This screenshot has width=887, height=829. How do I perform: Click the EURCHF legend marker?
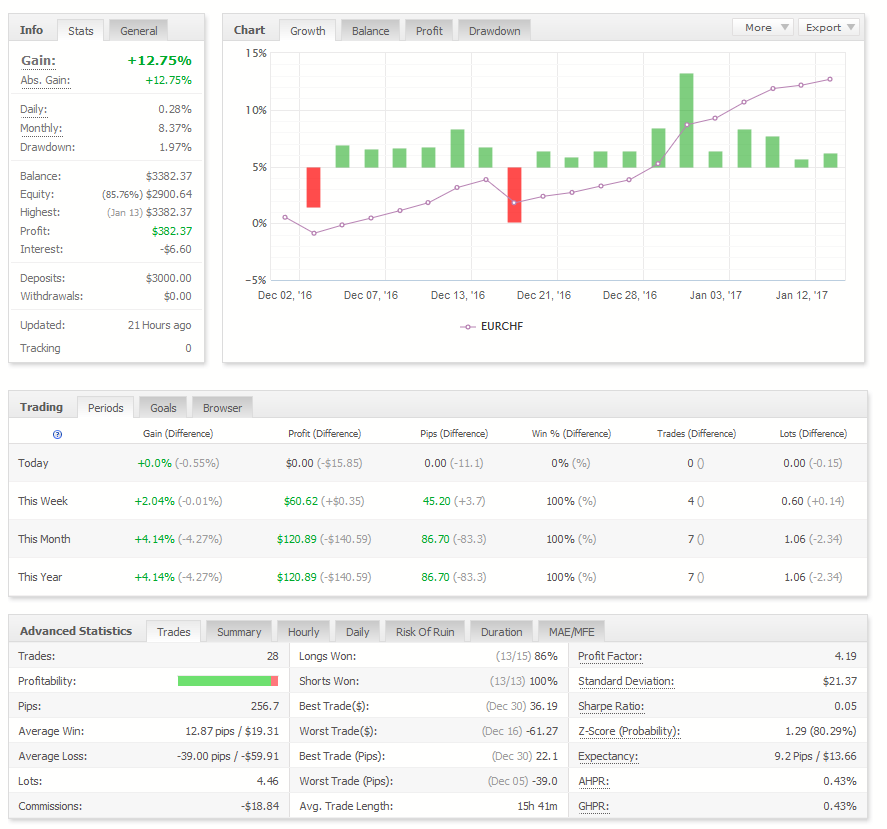point(467,327)
